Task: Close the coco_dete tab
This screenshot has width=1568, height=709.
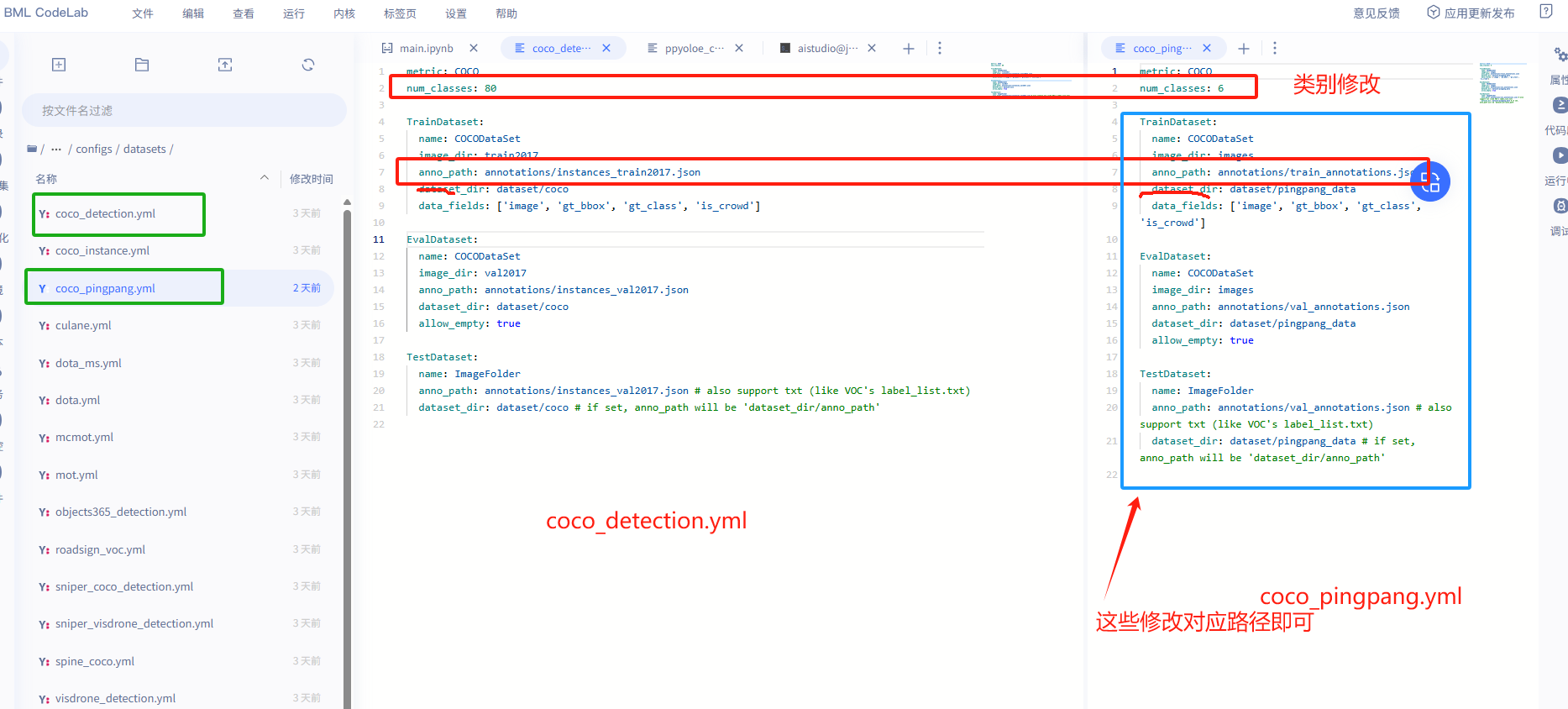Action: [x=606, y=49]
